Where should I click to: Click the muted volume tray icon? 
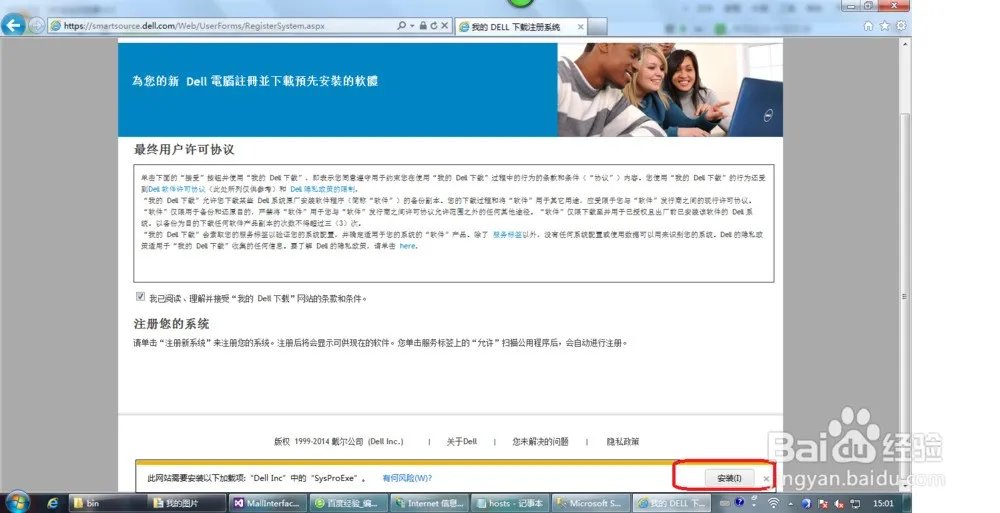pos(839,503)
